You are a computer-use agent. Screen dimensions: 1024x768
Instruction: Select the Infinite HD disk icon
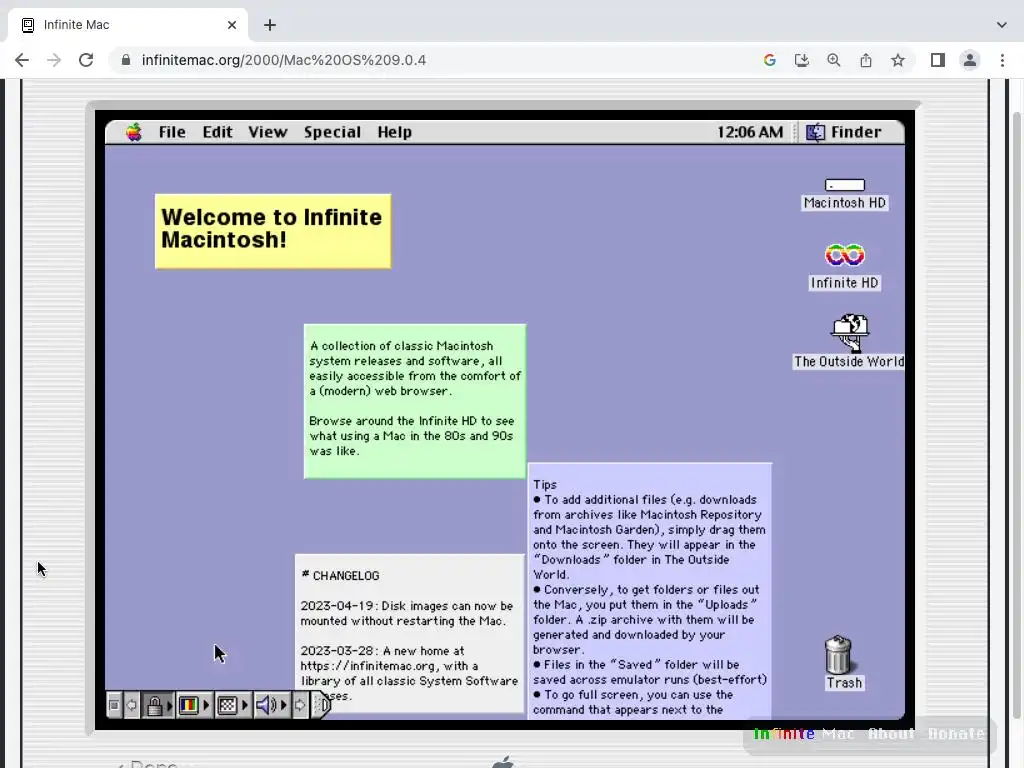[x=844, y=266]
